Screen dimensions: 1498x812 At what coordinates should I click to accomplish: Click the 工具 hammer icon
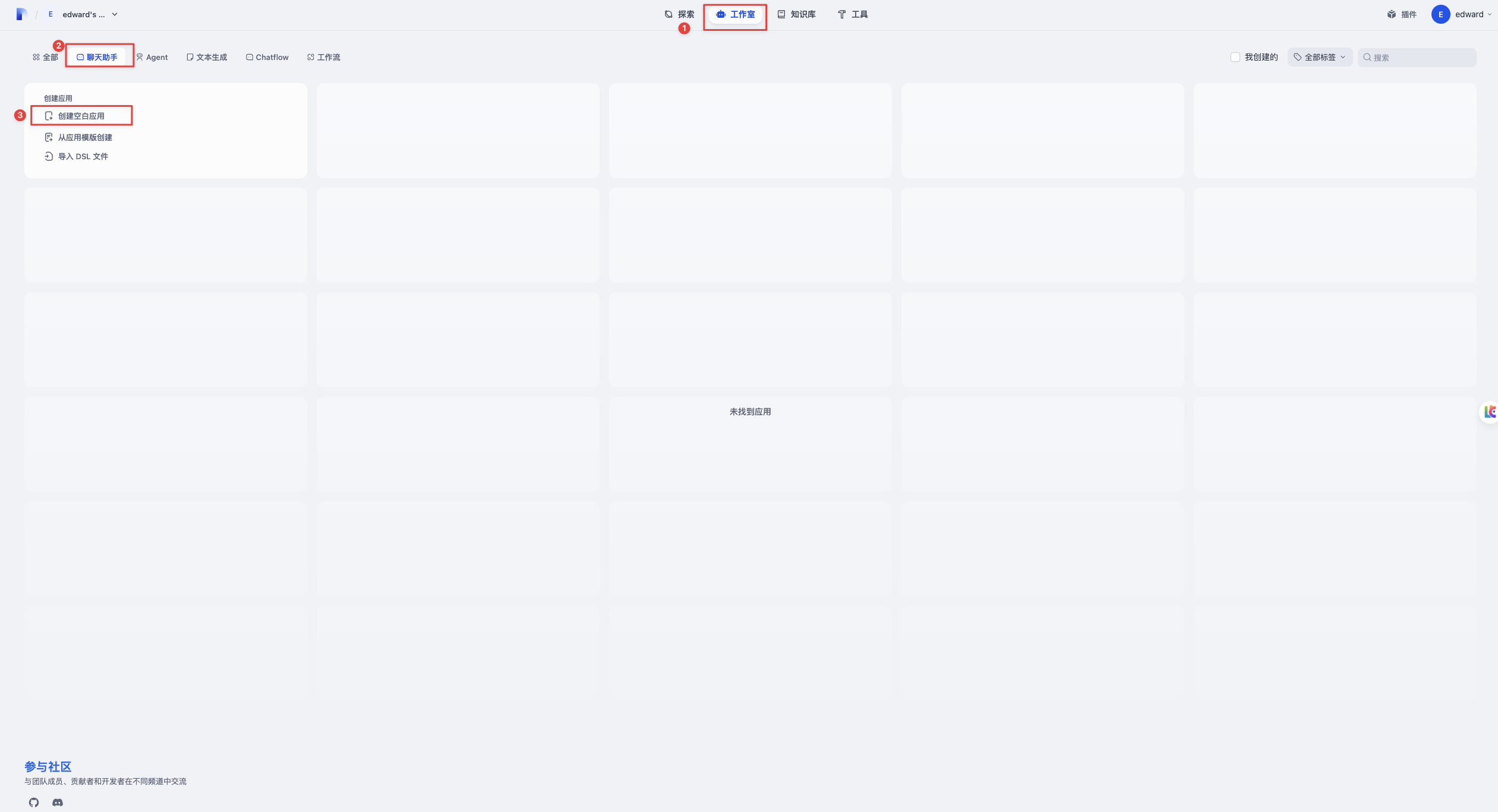(x=842, y=14)
